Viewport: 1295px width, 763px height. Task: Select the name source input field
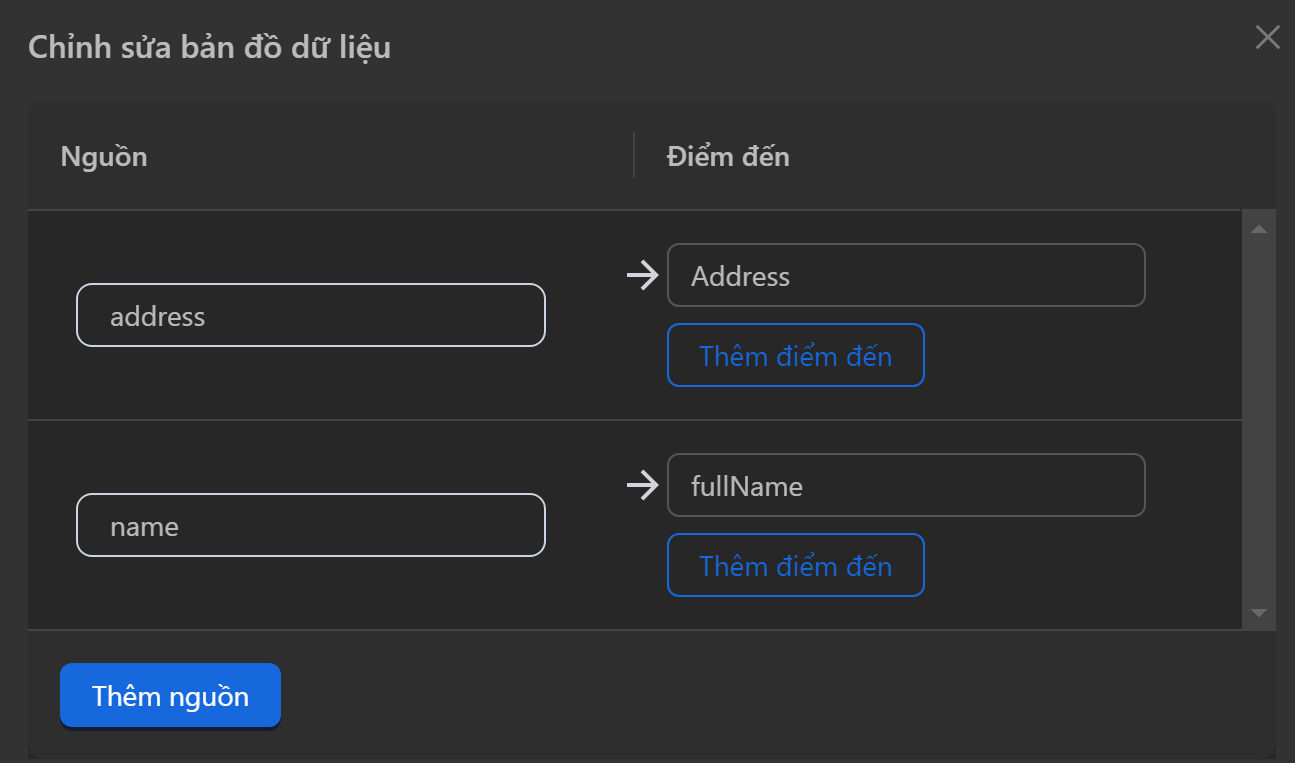click(310, 525)
